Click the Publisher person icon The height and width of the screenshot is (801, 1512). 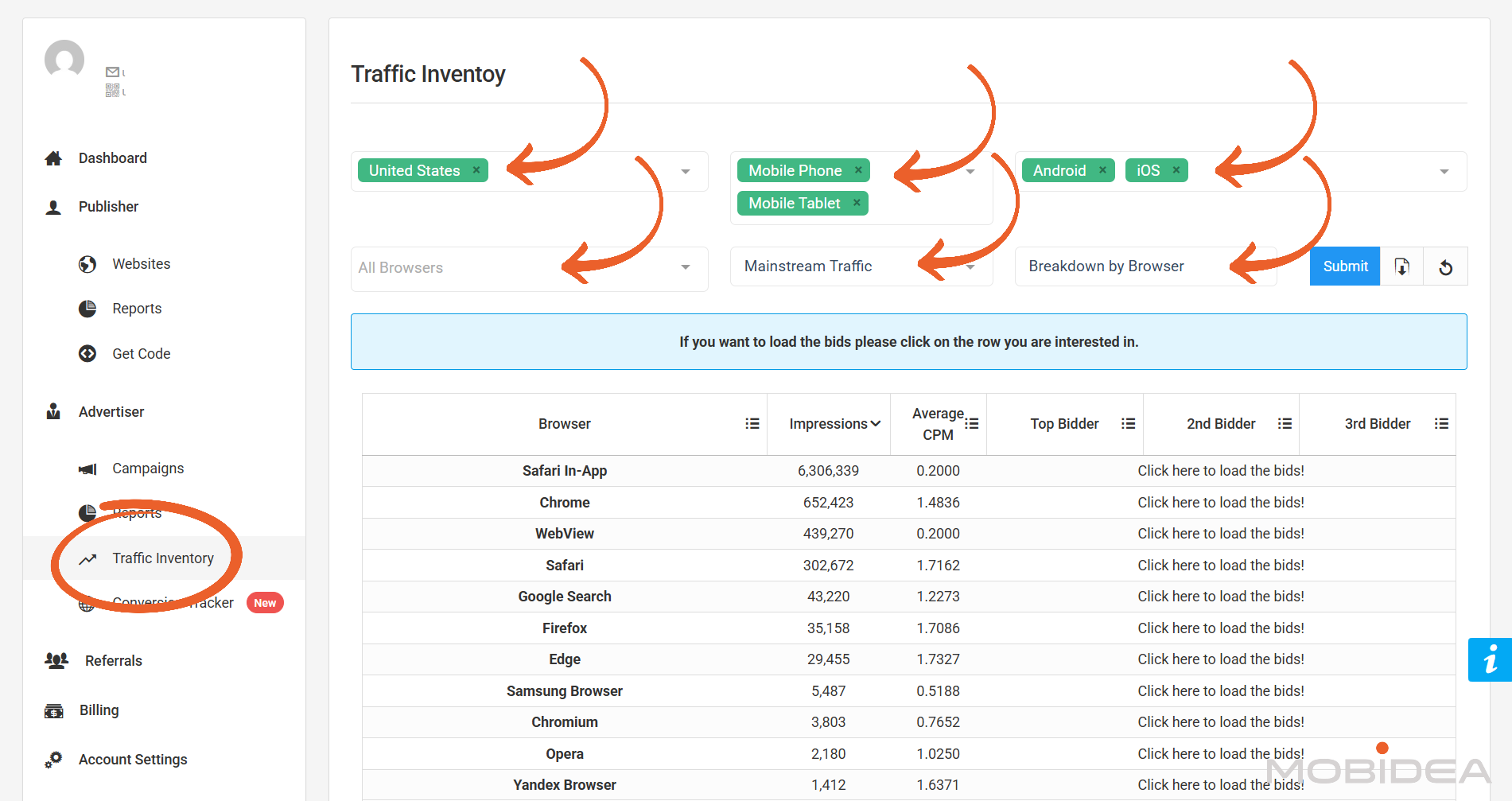point(53,208)
